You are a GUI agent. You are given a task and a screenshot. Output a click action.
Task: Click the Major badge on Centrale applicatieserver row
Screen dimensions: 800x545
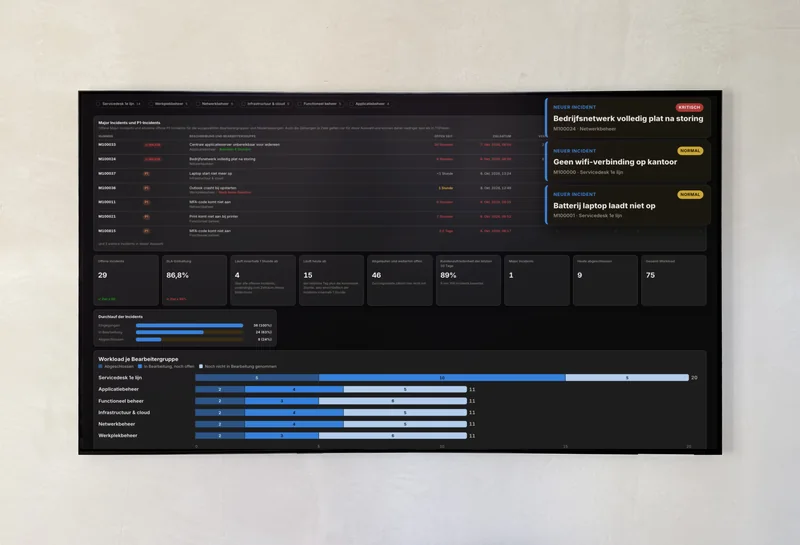click(x=152, y=145)
